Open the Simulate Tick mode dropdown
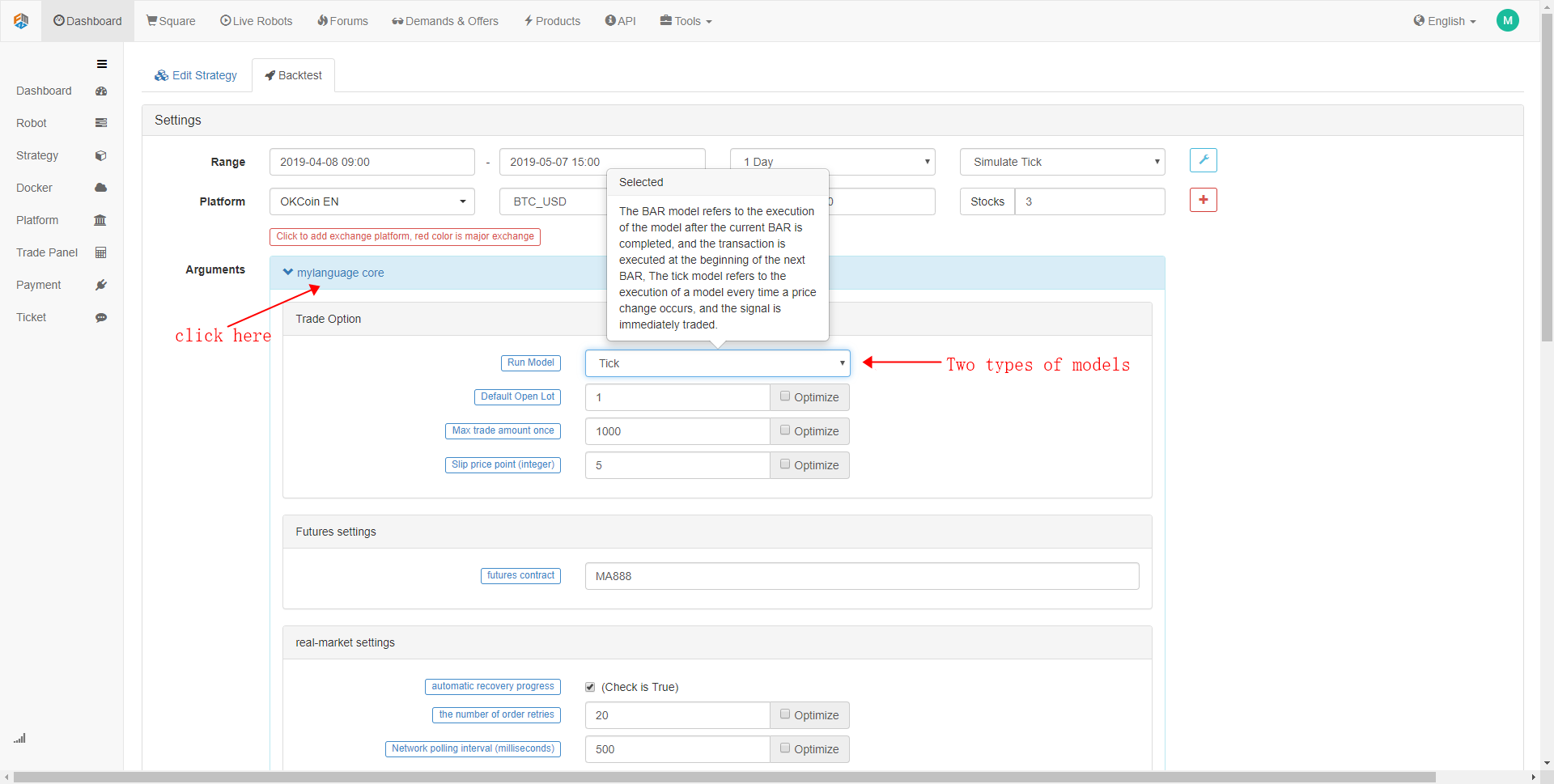 pyautogui.click(x=1063, y=162)
